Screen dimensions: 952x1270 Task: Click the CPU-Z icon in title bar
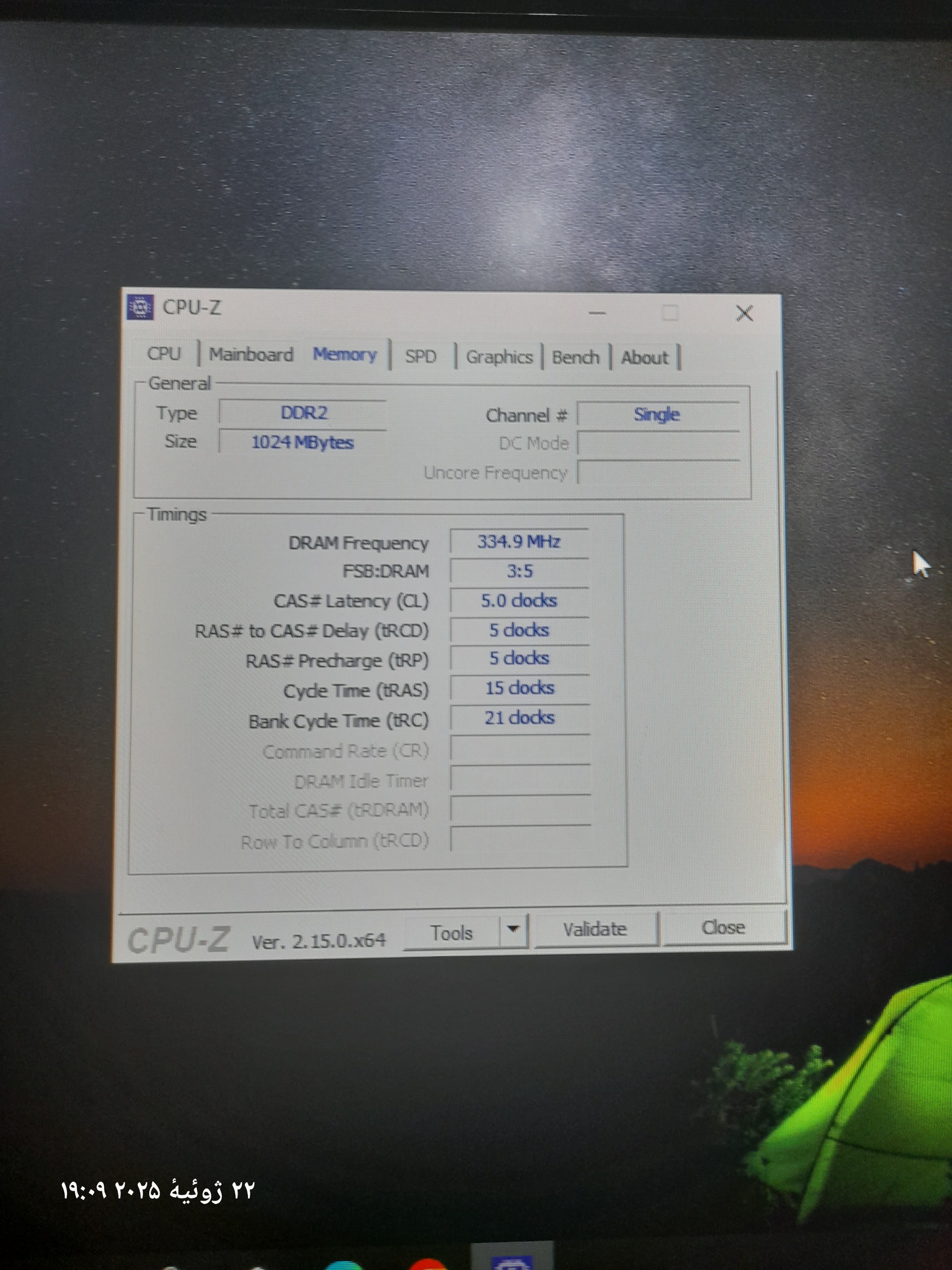click(140, 307)
